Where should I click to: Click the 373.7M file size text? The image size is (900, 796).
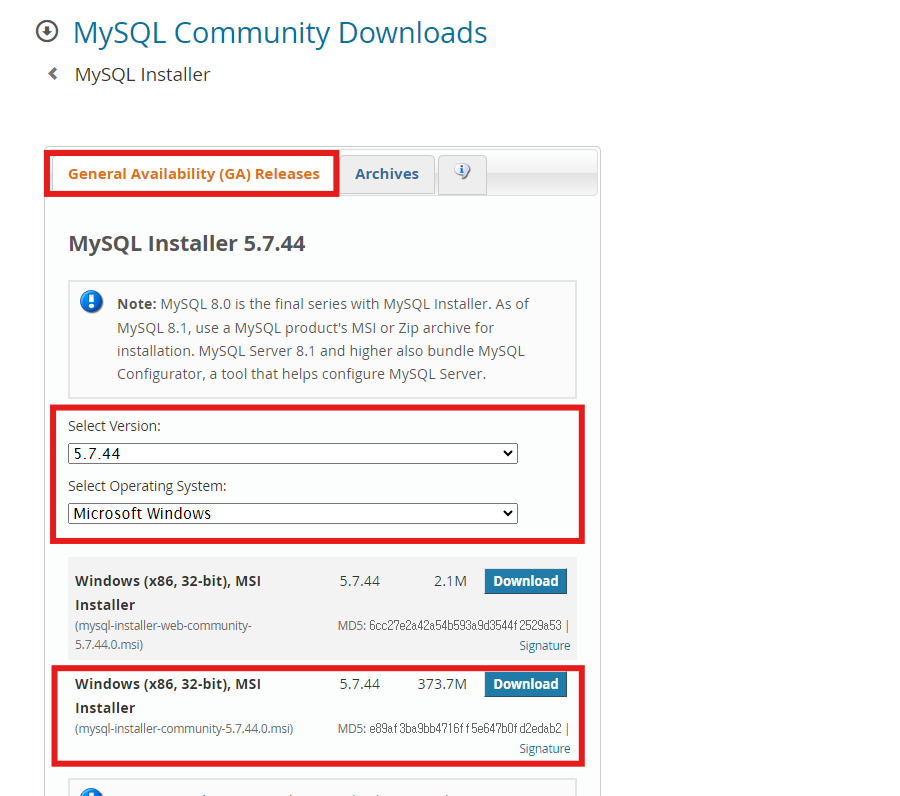pyautogui.click(x=442, y=684)
